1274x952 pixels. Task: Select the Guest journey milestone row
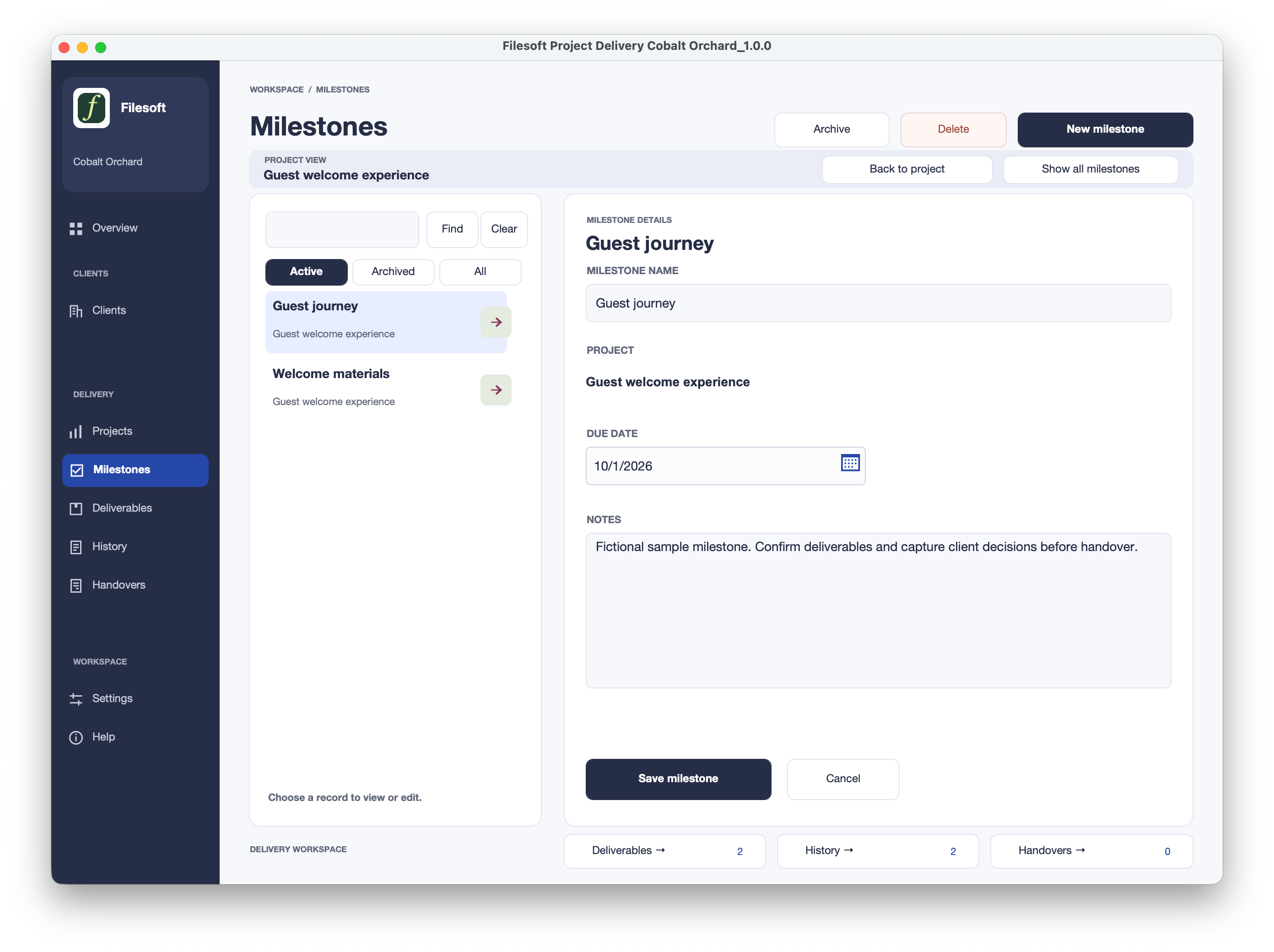click(386, 322)
